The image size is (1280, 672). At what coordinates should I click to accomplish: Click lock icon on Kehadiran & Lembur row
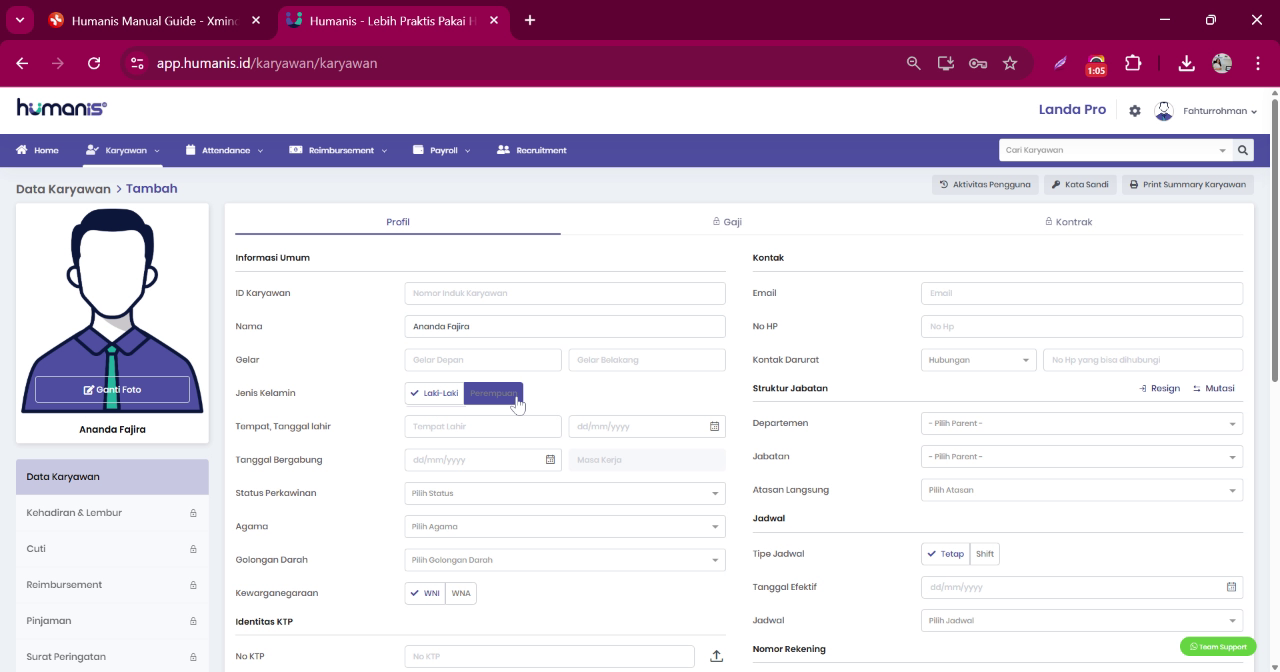pos(193,513)
